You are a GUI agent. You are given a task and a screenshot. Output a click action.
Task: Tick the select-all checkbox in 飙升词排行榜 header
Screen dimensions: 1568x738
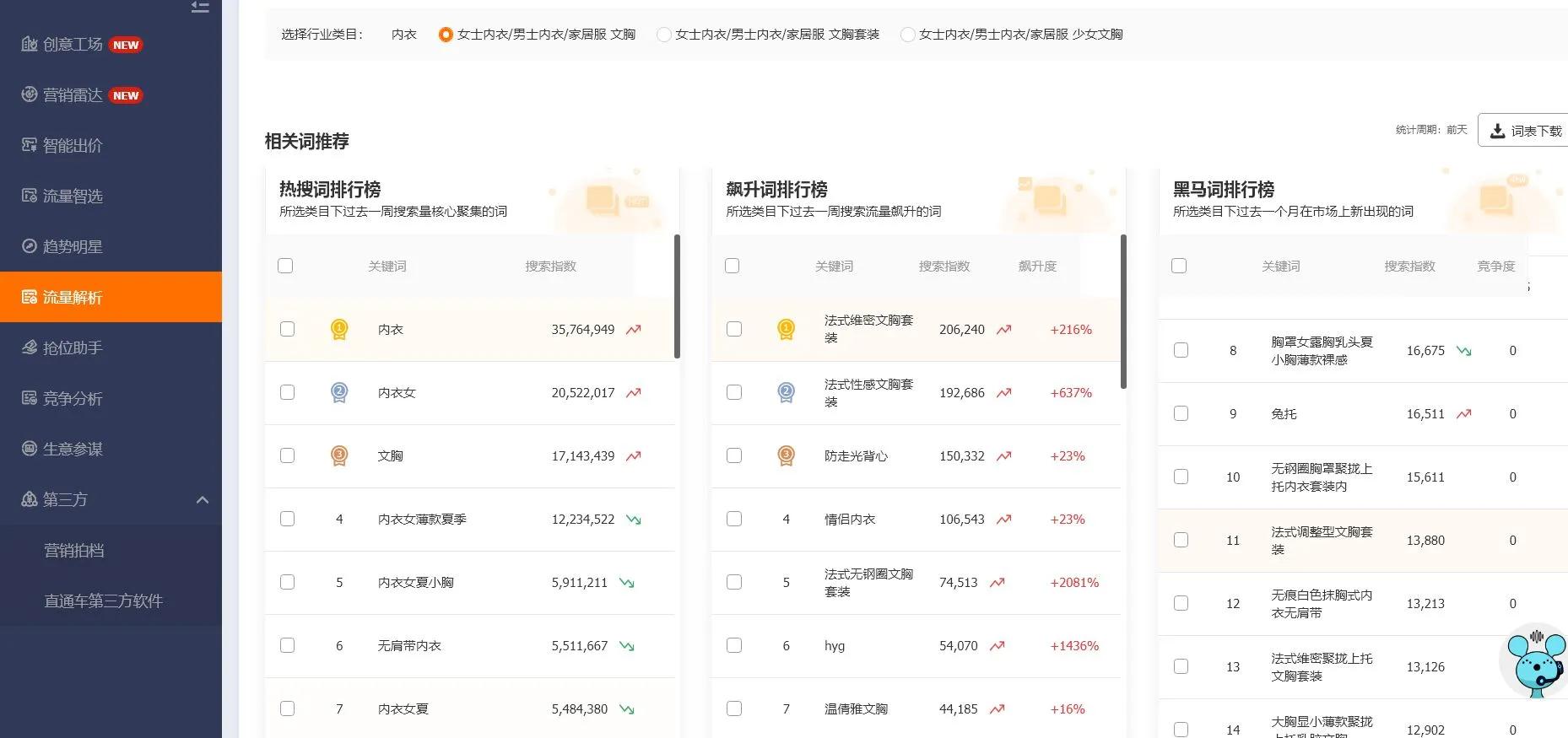732,266
